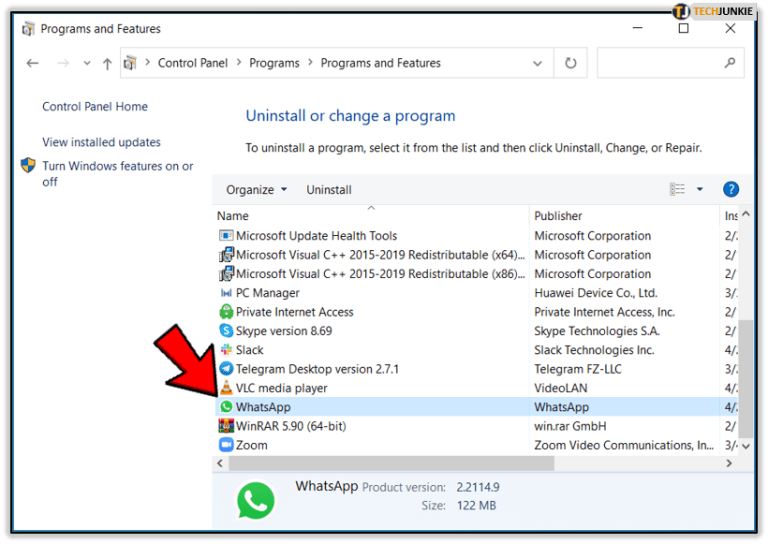768x544 pixels.
Task: Click the Microsoft Update Health Tools icon
Action: coord(226,236)
